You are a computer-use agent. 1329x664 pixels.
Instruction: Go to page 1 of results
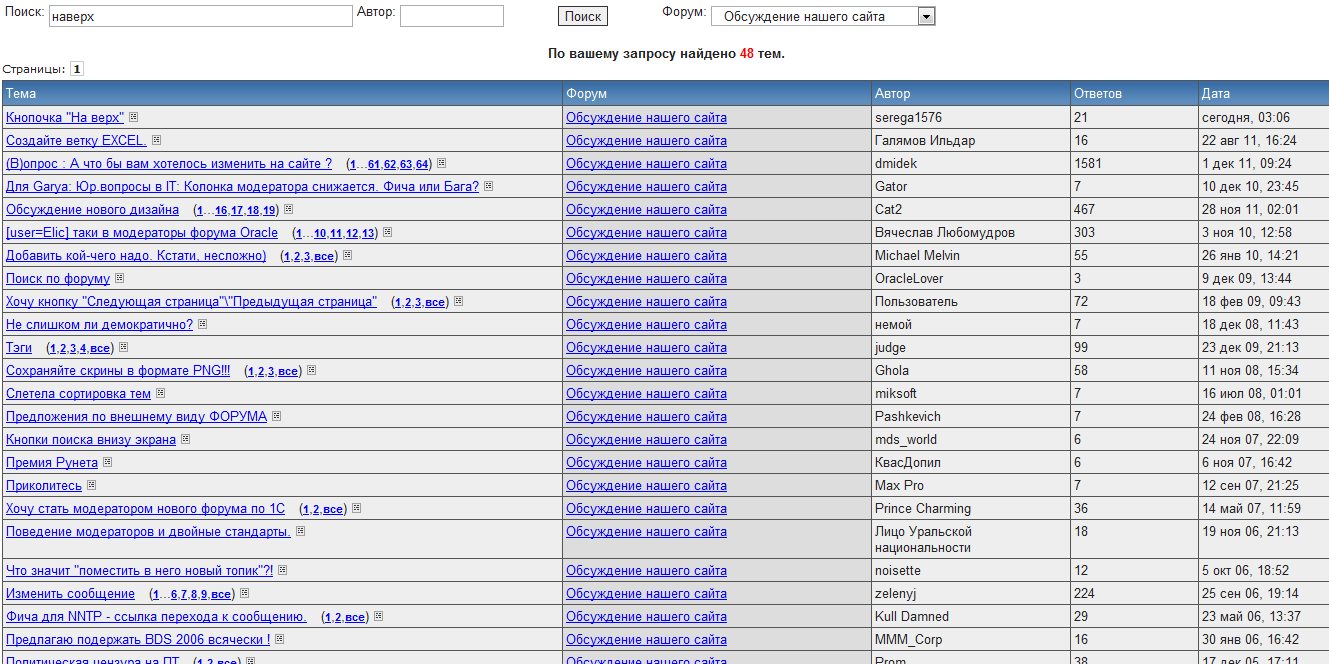(77, 69)
